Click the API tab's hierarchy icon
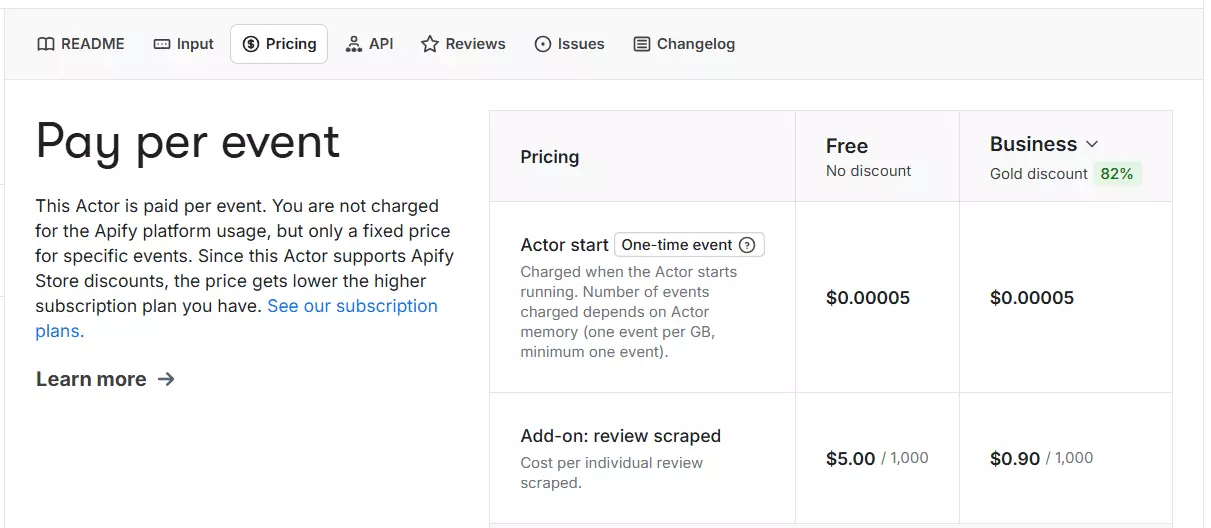The height and width of the screenshot is (528, 1211). coord(354,44)
